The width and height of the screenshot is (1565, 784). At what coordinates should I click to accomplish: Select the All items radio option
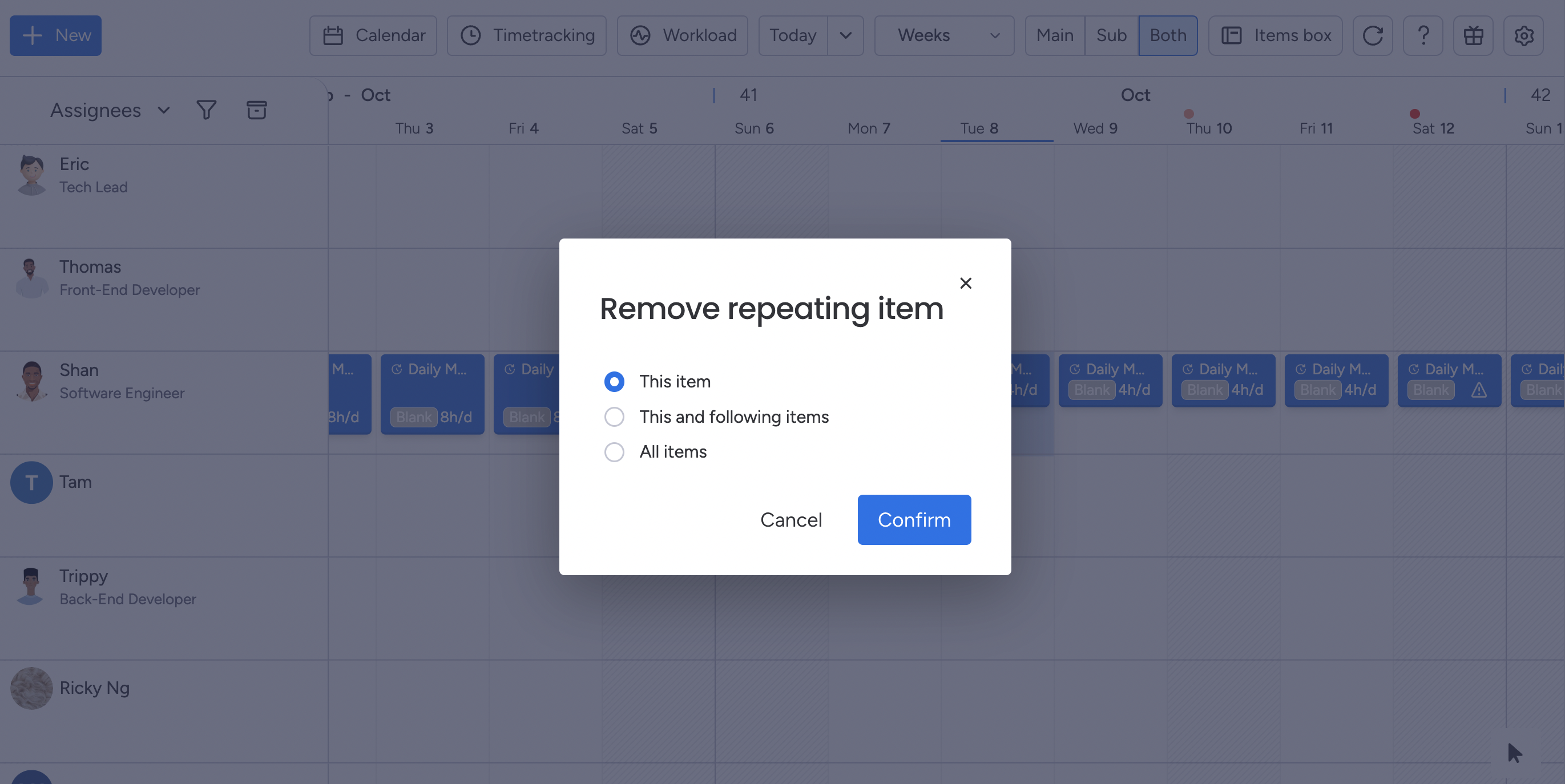click(x=614, y=452)
